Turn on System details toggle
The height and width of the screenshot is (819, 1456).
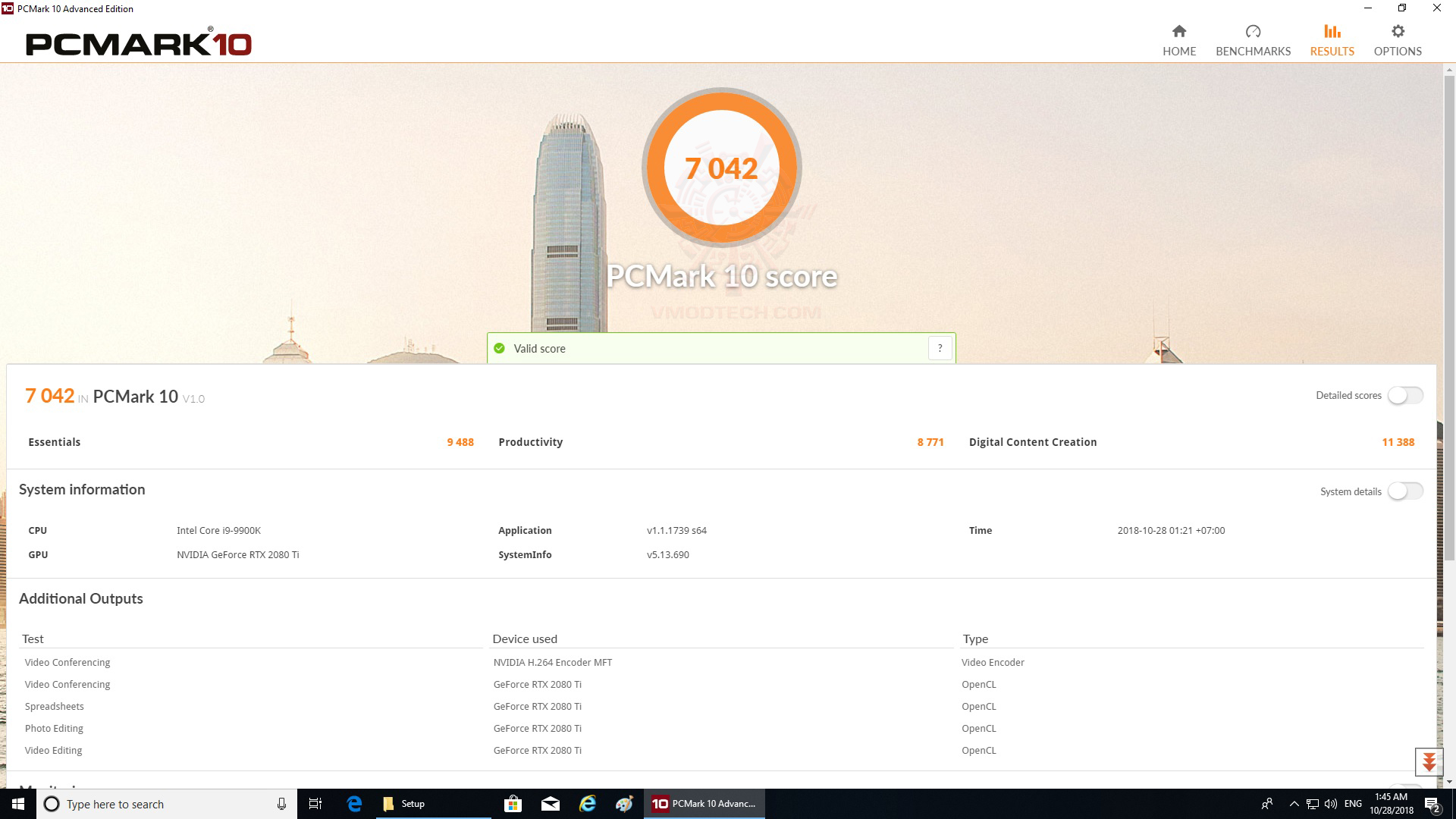1405,491
